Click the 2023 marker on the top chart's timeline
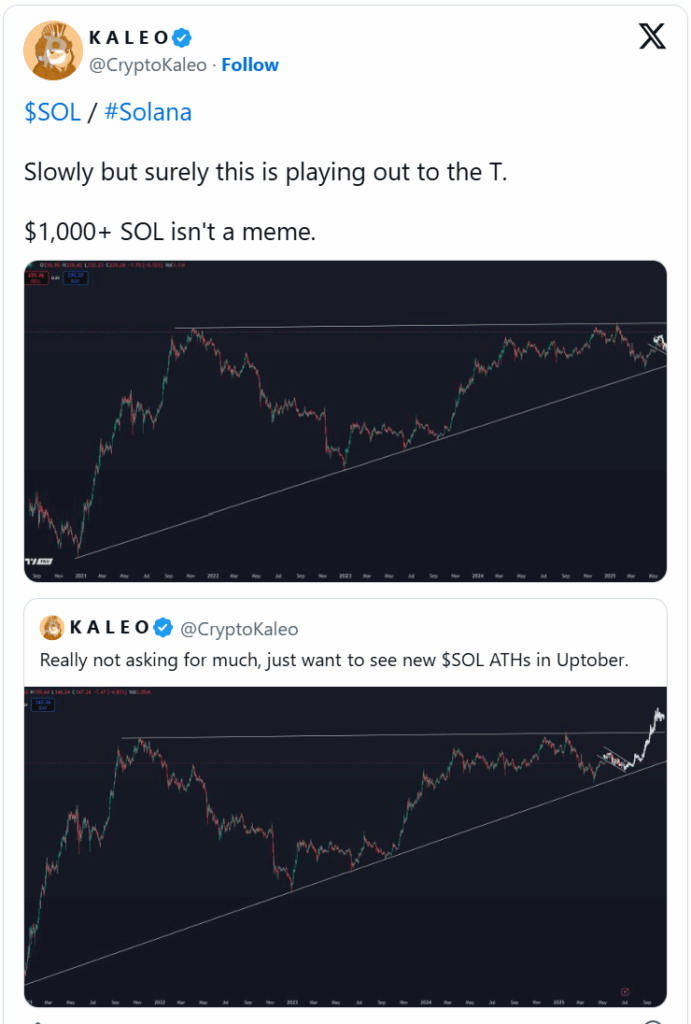The image size is (691, 1024). point(345,576)
